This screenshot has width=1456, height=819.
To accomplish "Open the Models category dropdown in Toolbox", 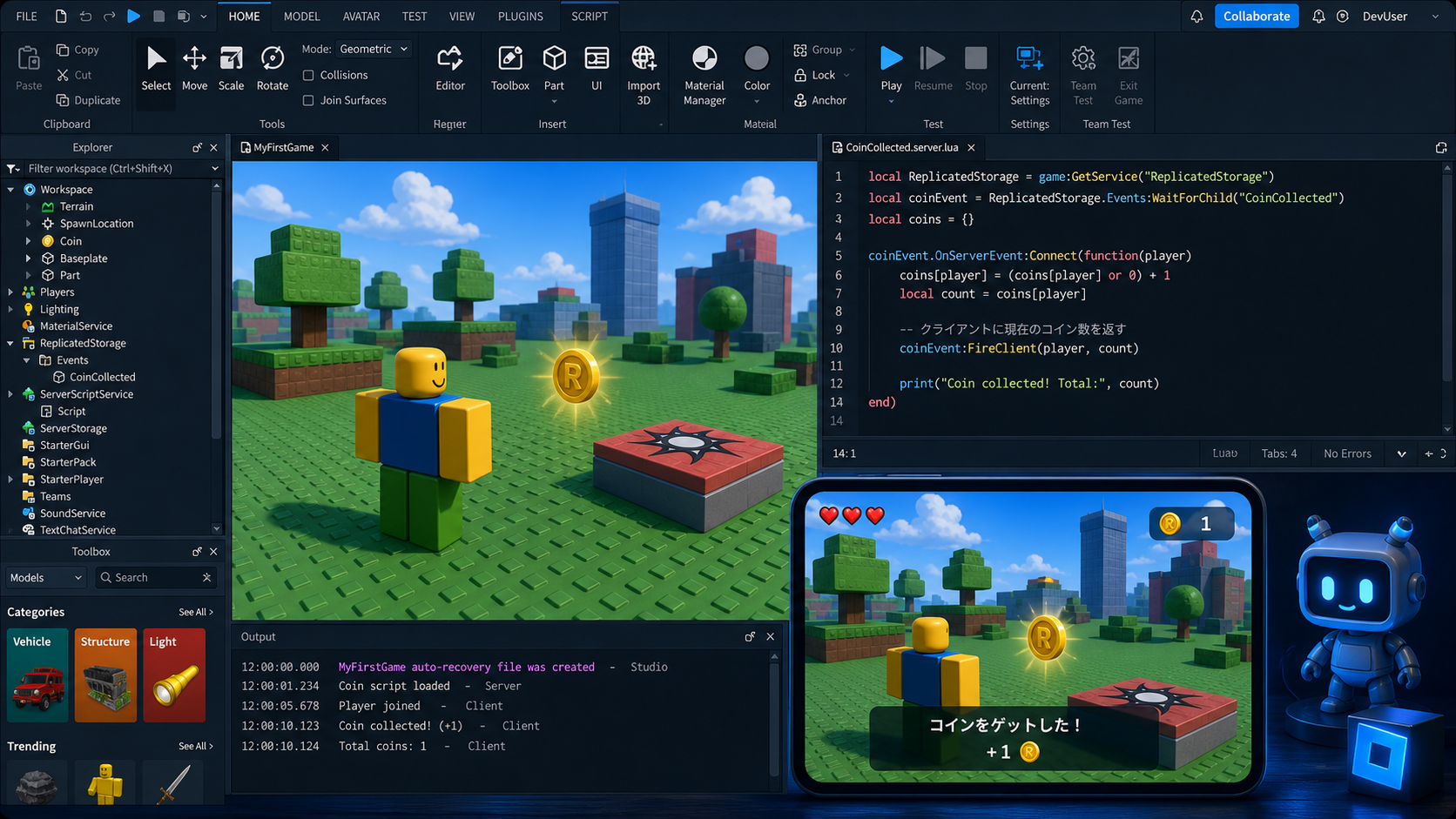I will tap(45, 578).
